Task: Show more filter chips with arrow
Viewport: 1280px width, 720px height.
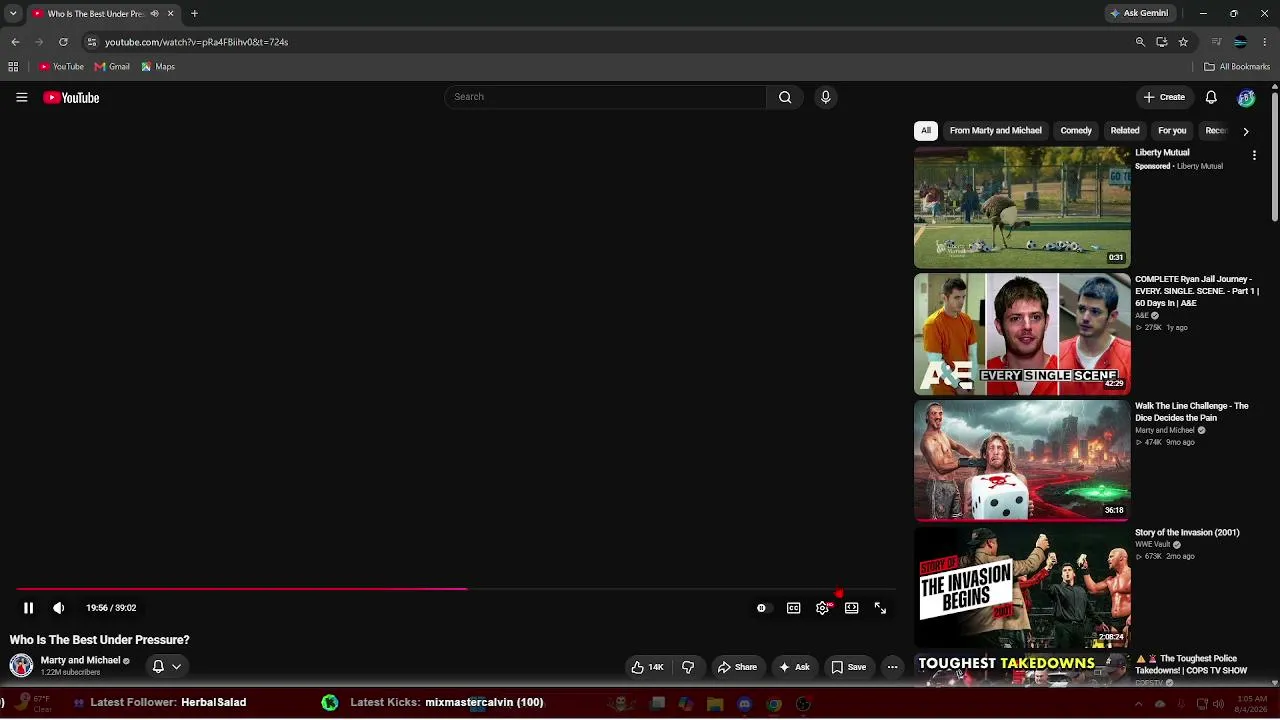Action: 1245,131
